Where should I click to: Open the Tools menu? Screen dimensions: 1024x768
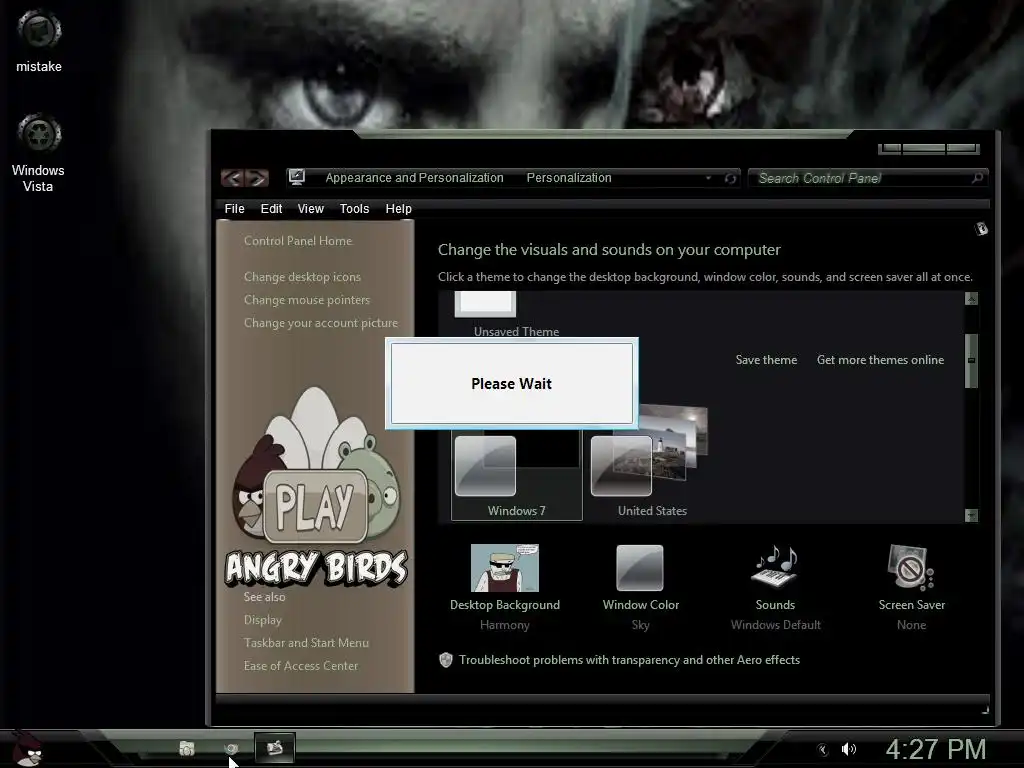pyautogui.click(x=354, y=208)
